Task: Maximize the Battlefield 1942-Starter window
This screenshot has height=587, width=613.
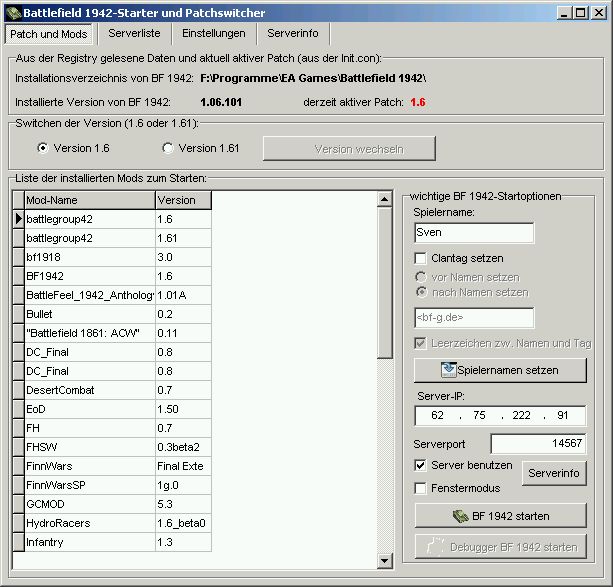Action: coord(581,13)
